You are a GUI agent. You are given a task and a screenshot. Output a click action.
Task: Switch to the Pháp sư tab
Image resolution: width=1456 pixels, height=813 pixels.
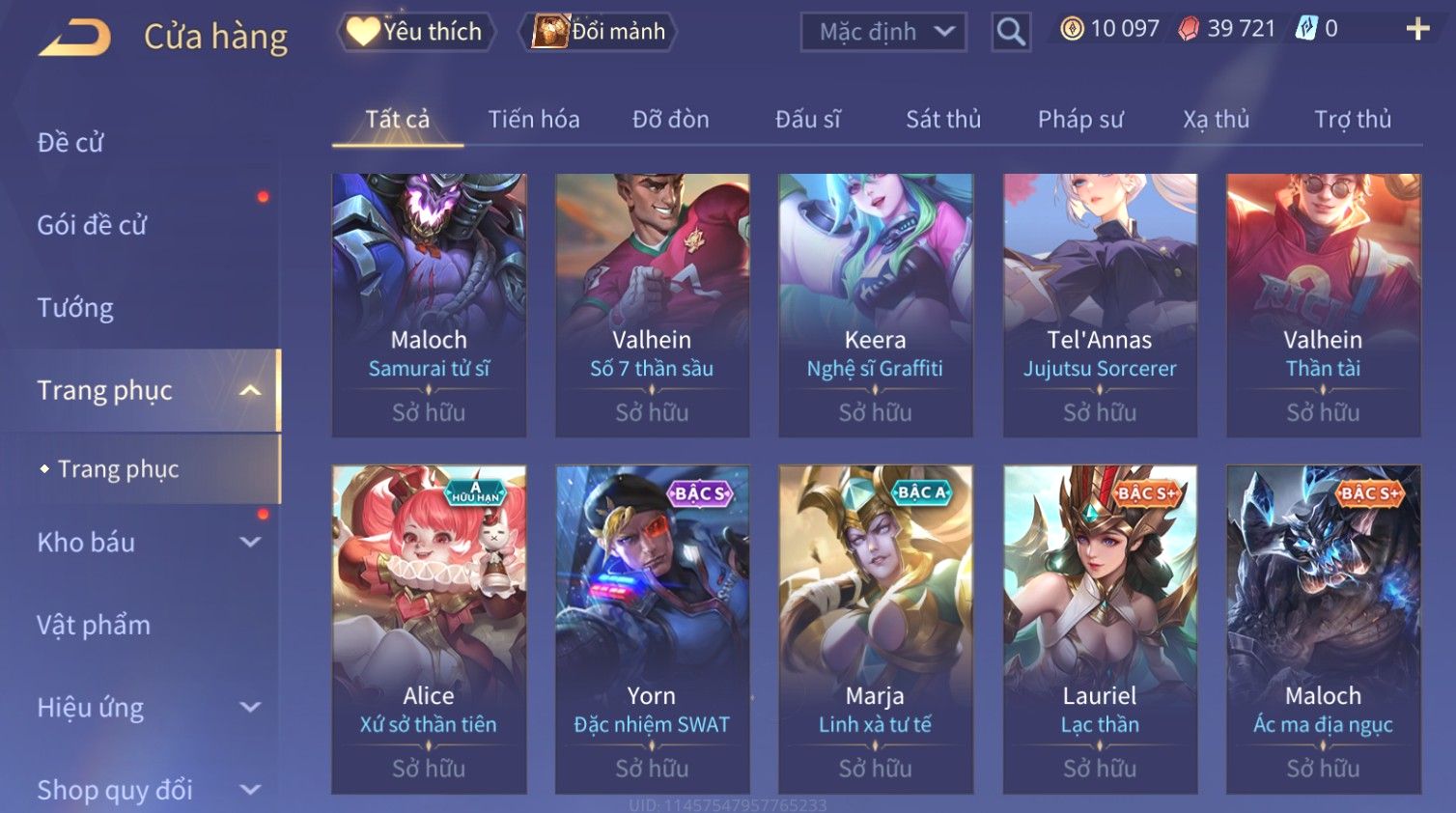pos(1080,119)
